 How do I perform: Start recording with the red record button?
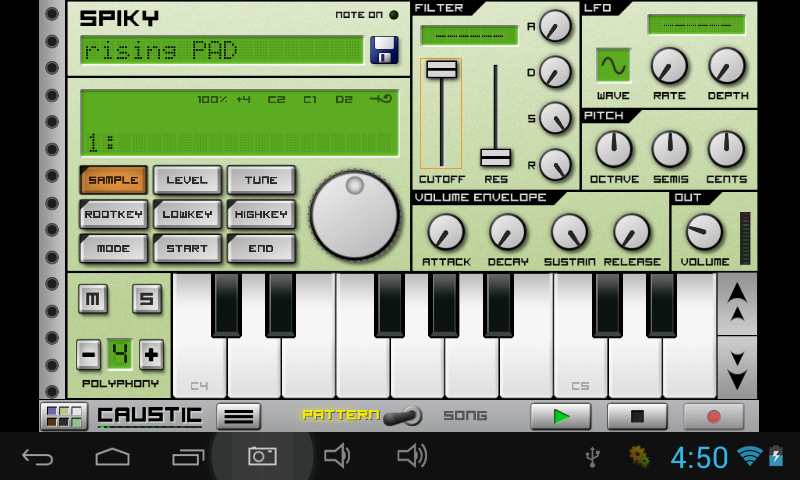pyautogui.click(x=714, y=416)
